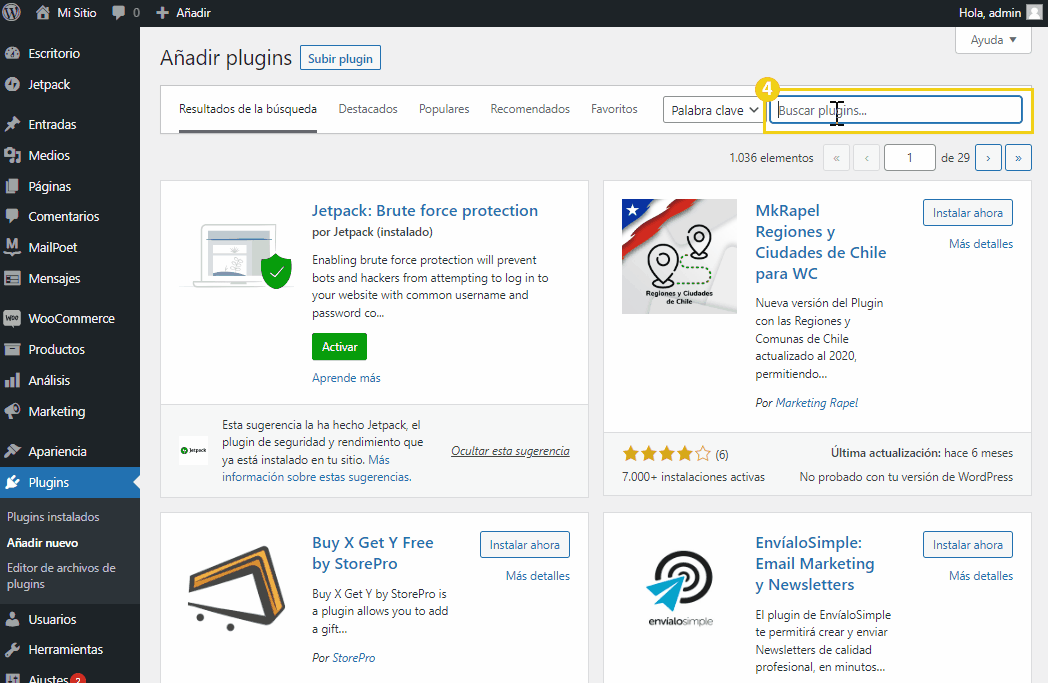Click the plus icon next to Añadir

pyautogui.click(x=162, y=13)
